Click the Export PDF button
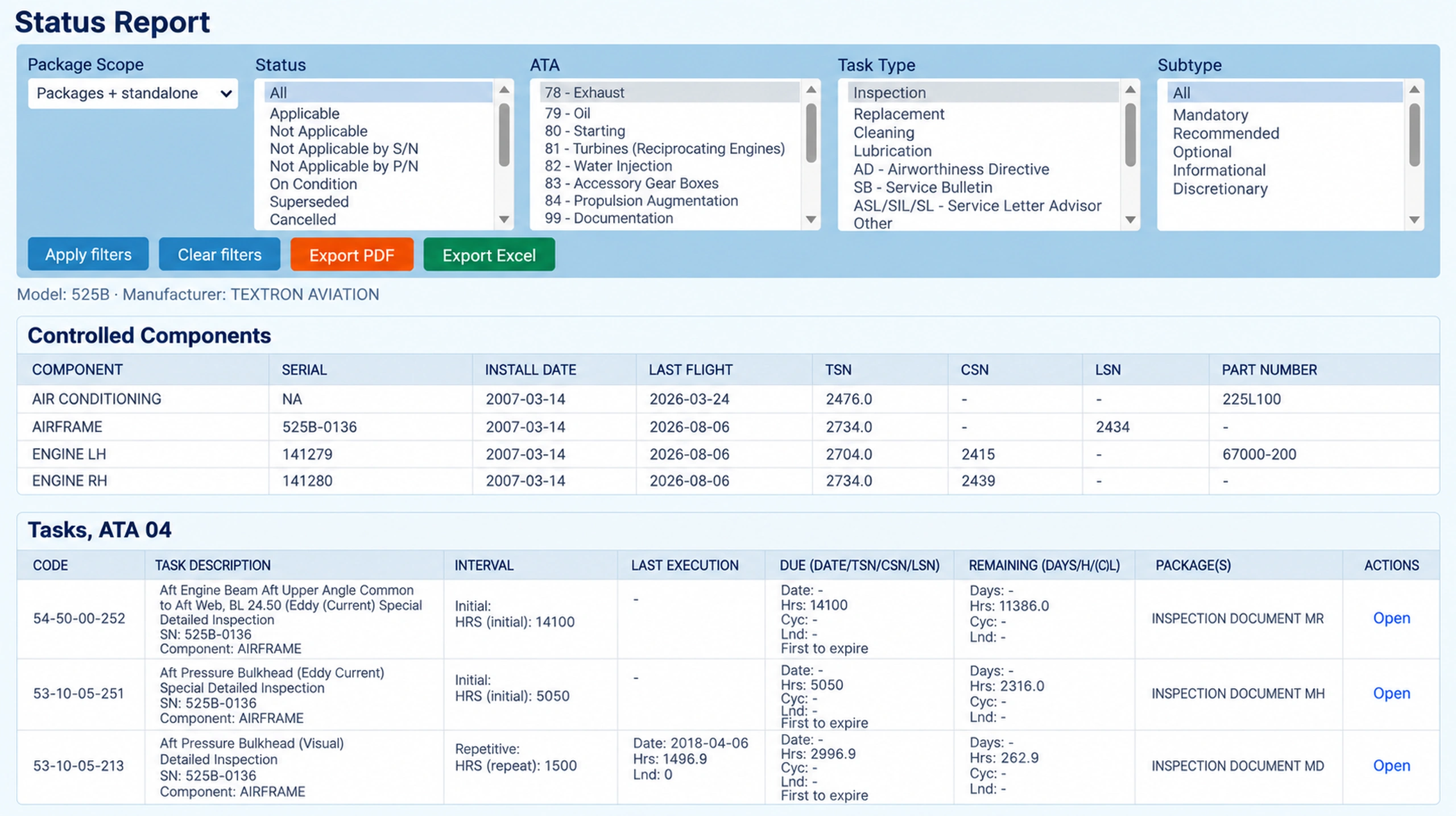This screenshot has width=1456, height=816. [x=352, y=255]
